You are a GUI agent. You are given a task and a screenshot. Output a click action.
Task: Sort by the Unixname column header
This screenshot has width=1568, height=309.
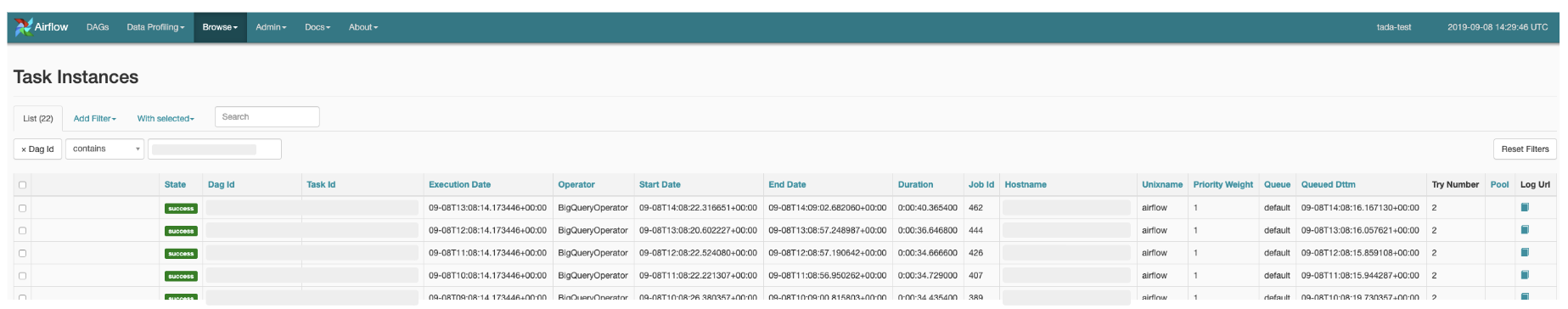coord(1162,184)
